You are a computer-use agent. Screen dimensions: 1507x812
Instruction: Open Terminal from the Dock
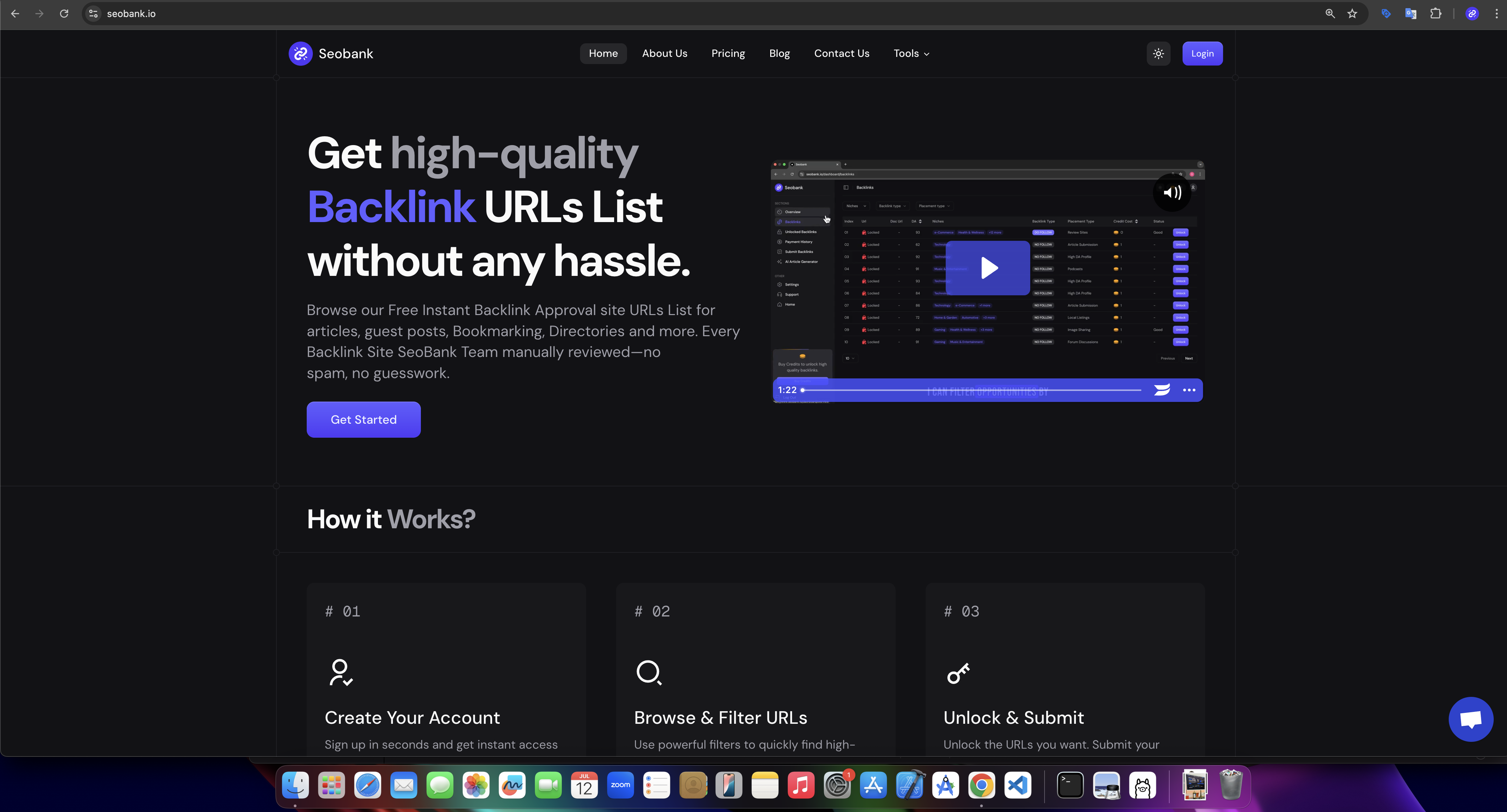pos(1070,784)
